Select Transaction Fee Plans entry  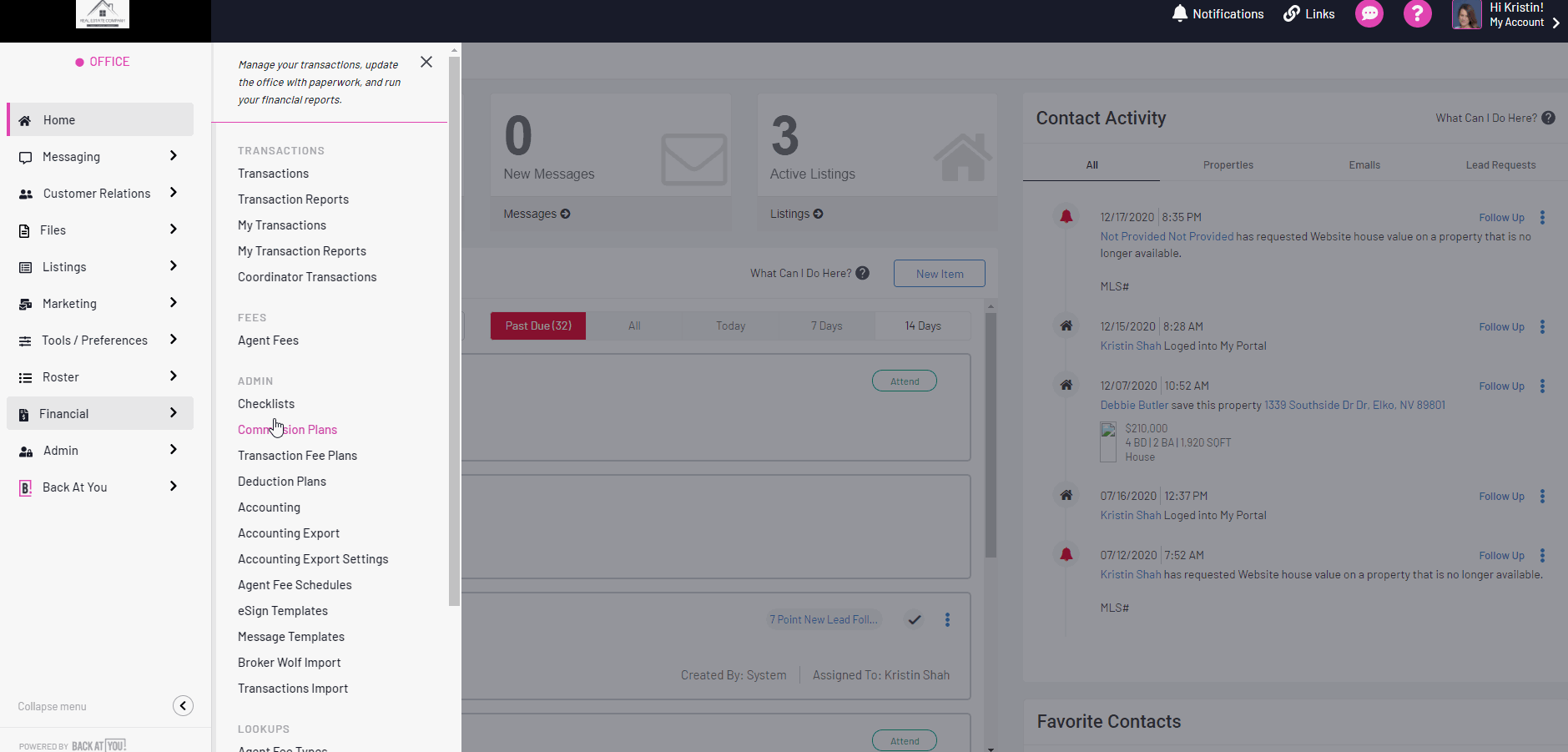[297, 456]
